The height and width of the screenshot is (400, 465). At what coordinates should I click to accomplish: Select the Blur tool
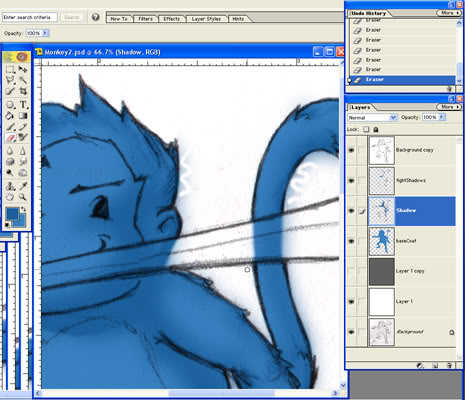10,151
